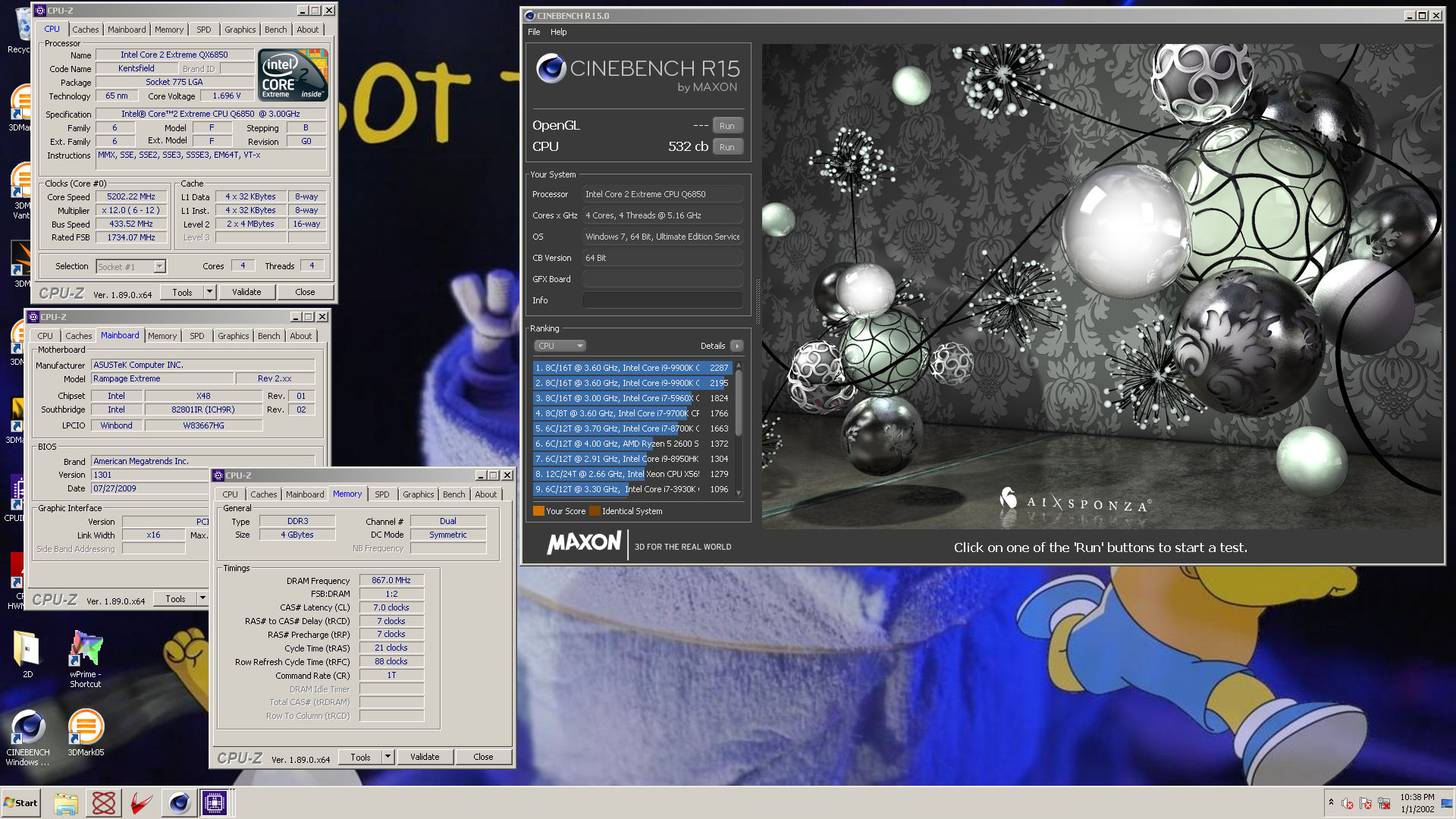Screen dimensions: 1456x819
Task: Switch to CPU-Z taskbar icon
Action: 215,803
